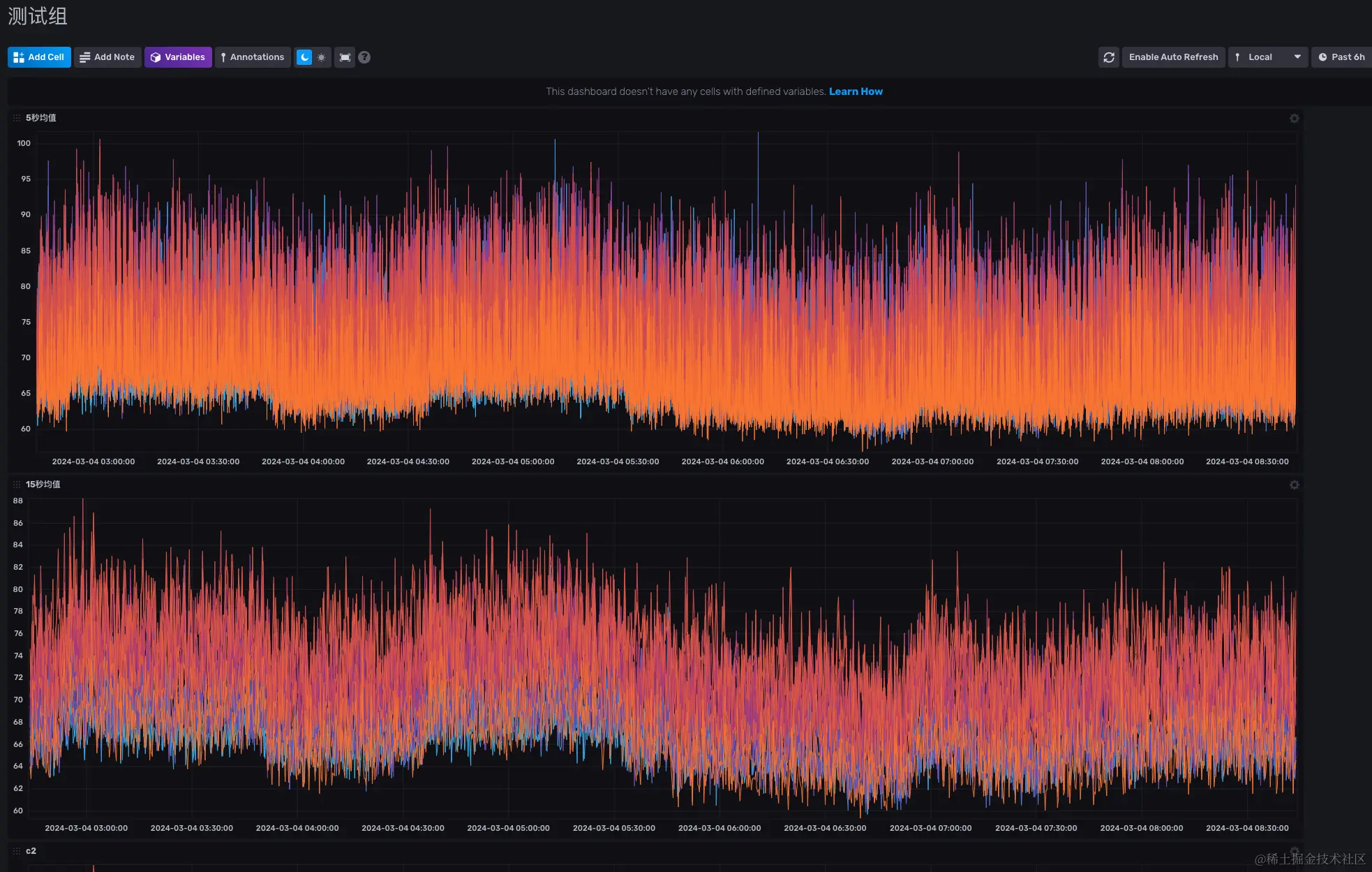Grab drag handle of c2 cell
The height and width of the screenshot is (872, 1372).
[x=17, y=851]
